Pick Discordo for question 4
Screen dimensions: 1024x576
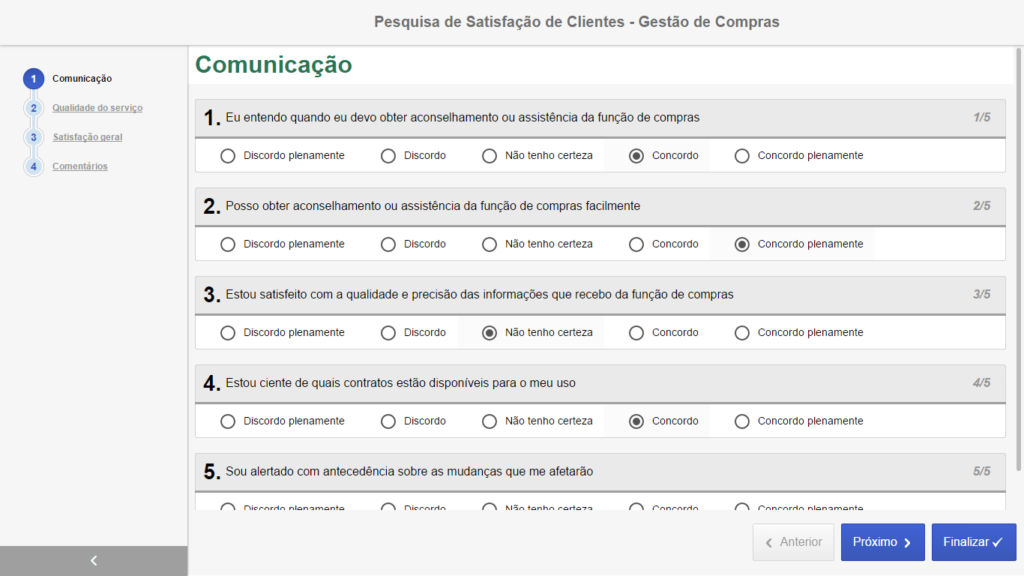click(x=388, y=421)
